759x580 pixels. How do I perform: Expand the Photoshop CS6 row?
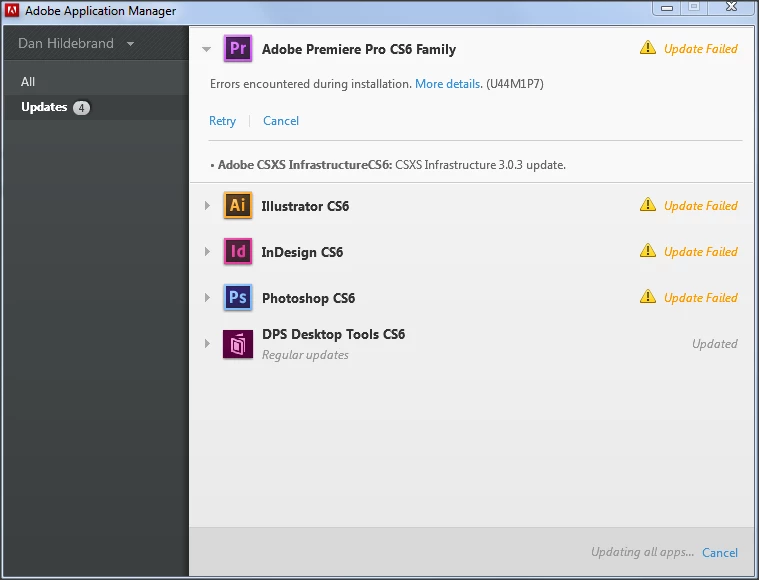coord(207,297)
